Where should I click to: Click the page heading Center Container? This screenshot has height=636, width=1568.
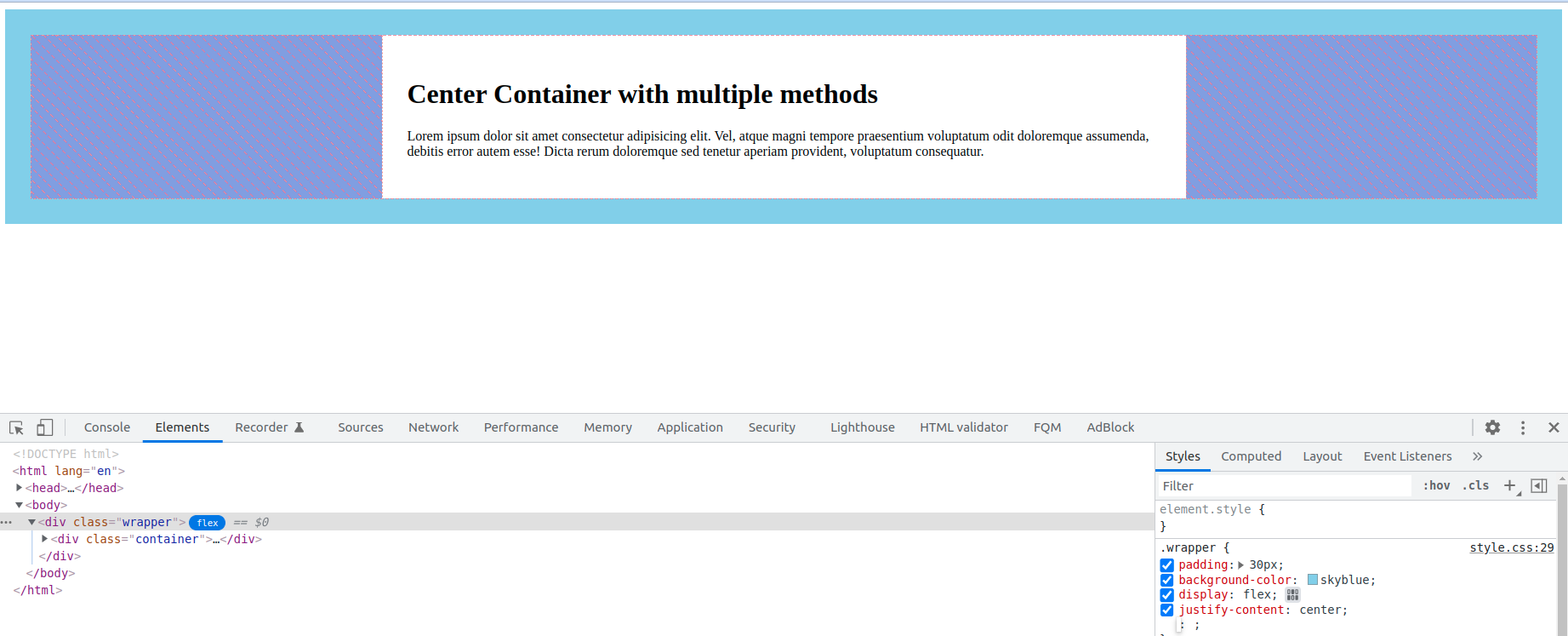(642, 94)
